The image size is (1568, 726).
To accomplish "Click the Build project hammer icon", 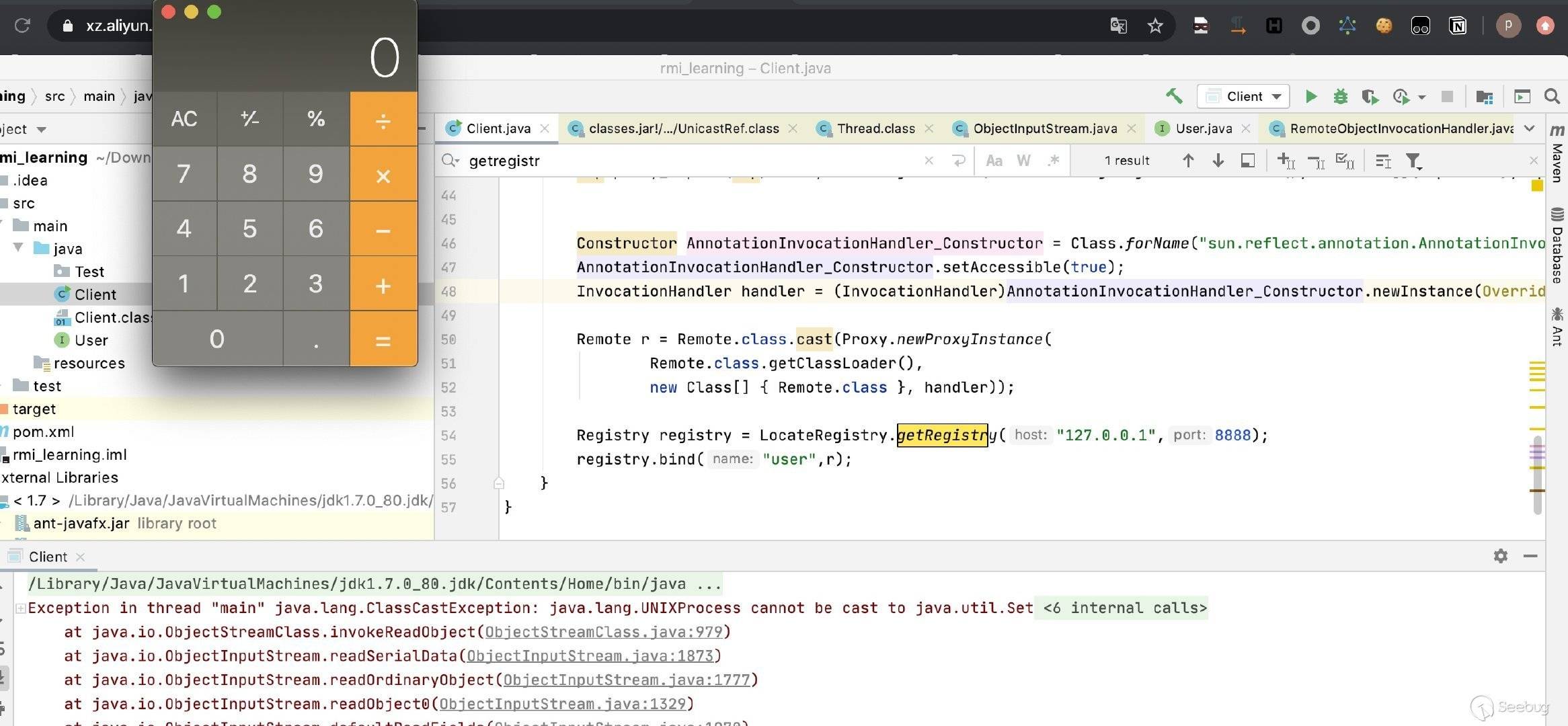I will point(1174,96).
